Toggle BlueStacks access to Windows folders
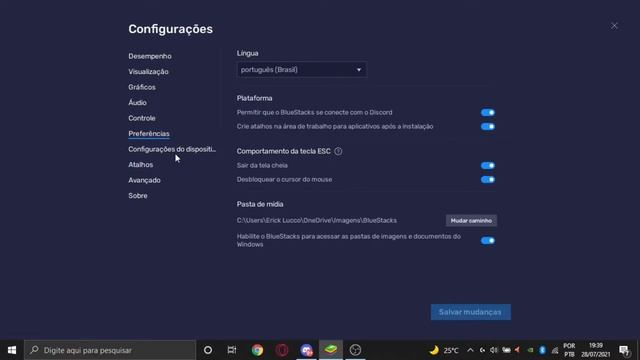Viewport: 640px width, 360px height. [488, 241]
